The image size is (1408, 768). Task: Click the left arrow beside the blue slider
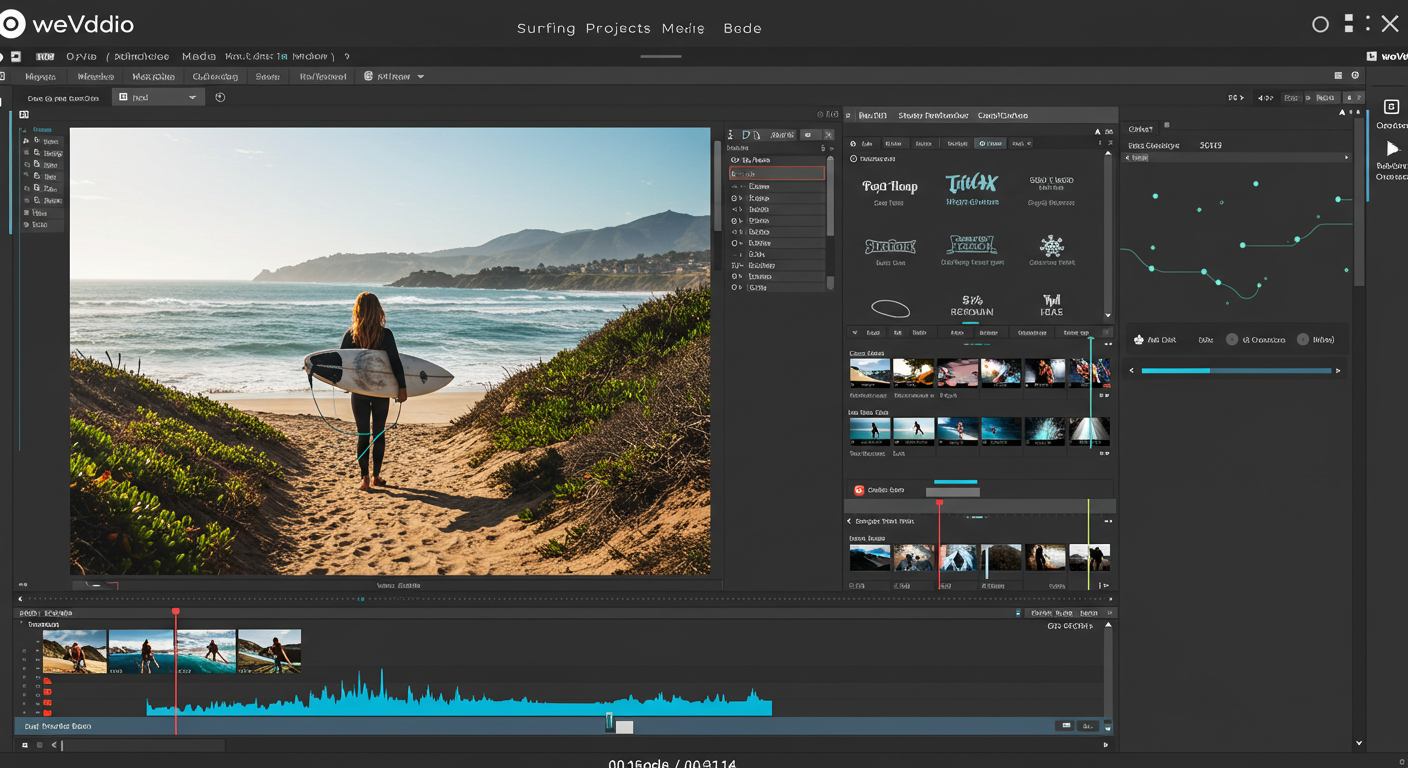[x=1132, y=370]
